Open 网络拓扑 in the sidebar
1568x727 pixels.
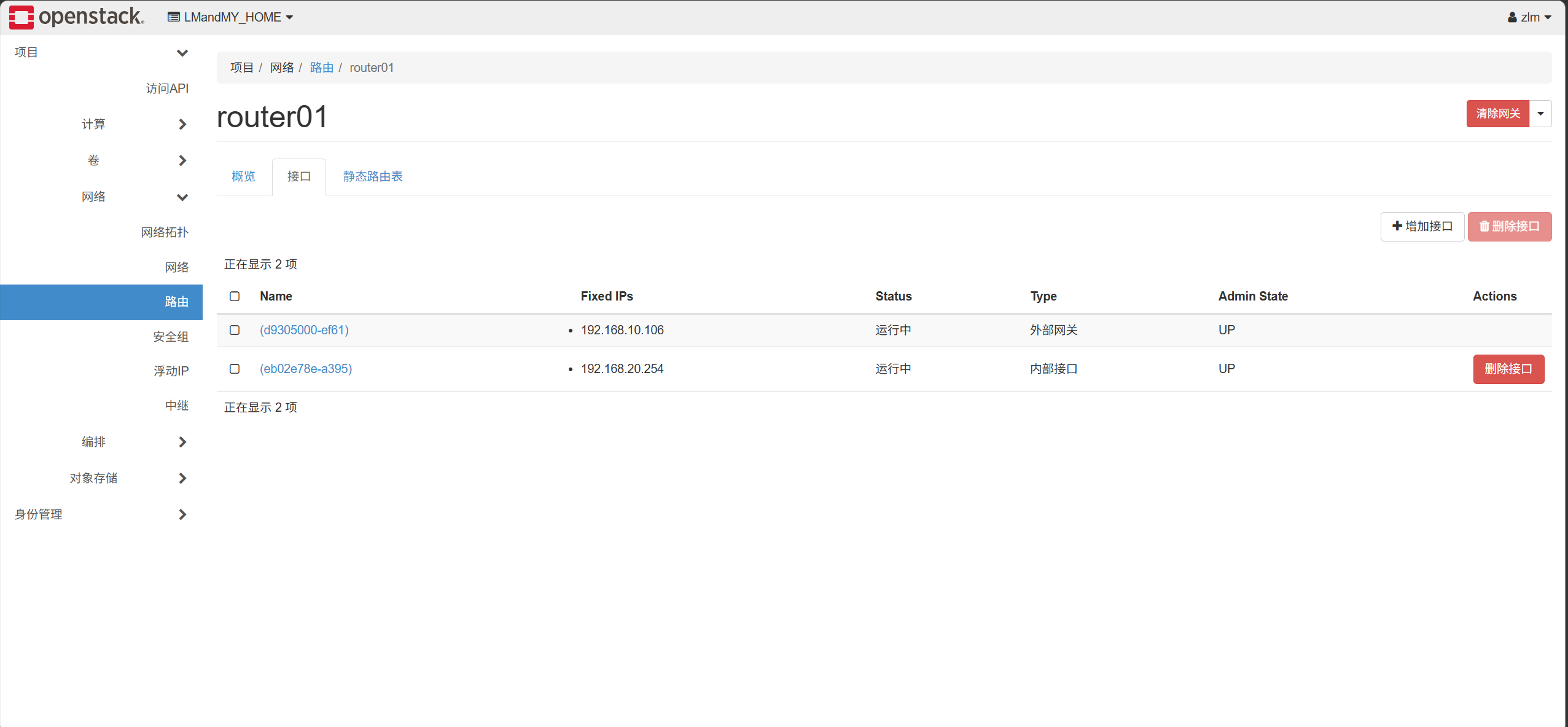click(165, 232)
